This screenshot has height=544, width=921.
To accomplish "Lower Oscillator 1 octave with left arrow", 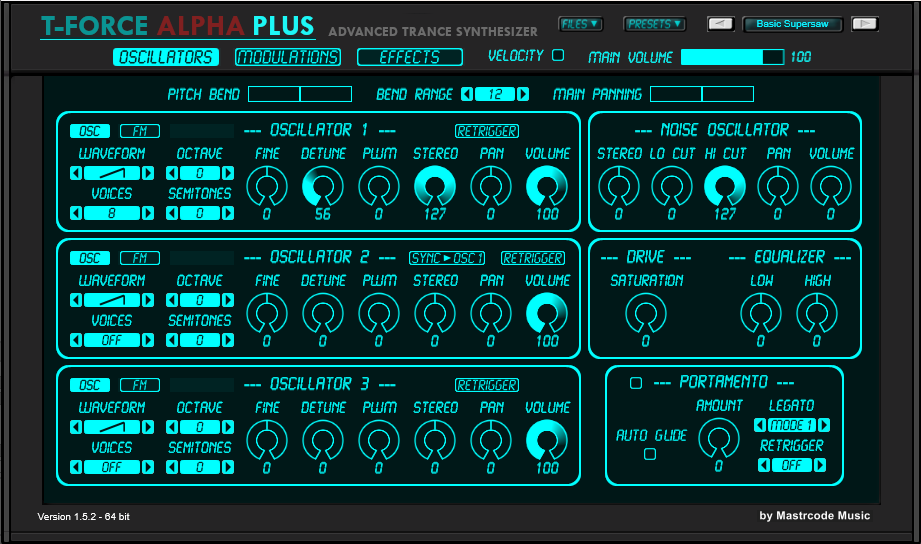I will click(172, 173).
